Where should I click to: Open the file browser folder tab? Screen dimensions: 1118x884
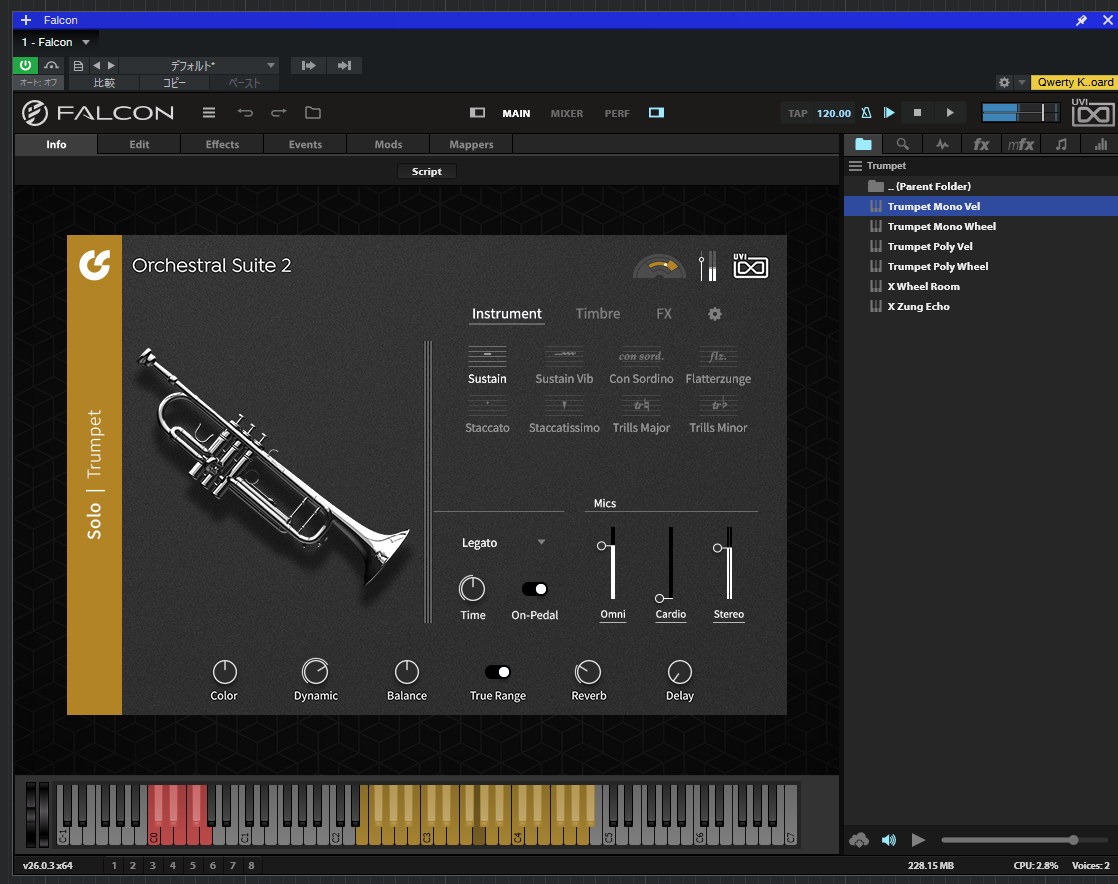click(863, 144)
